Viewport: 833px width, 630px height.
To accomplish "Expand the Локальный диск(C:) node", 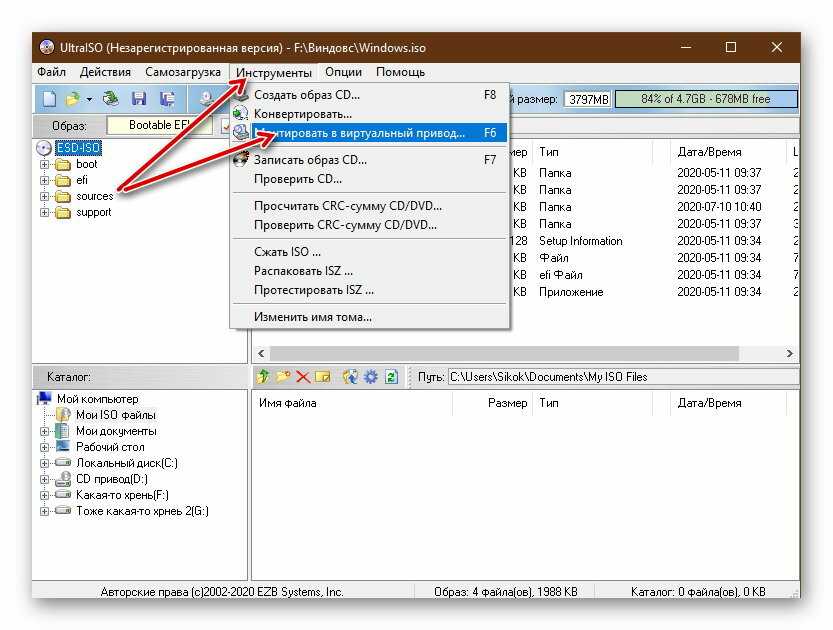I will (x=45, y=463).
